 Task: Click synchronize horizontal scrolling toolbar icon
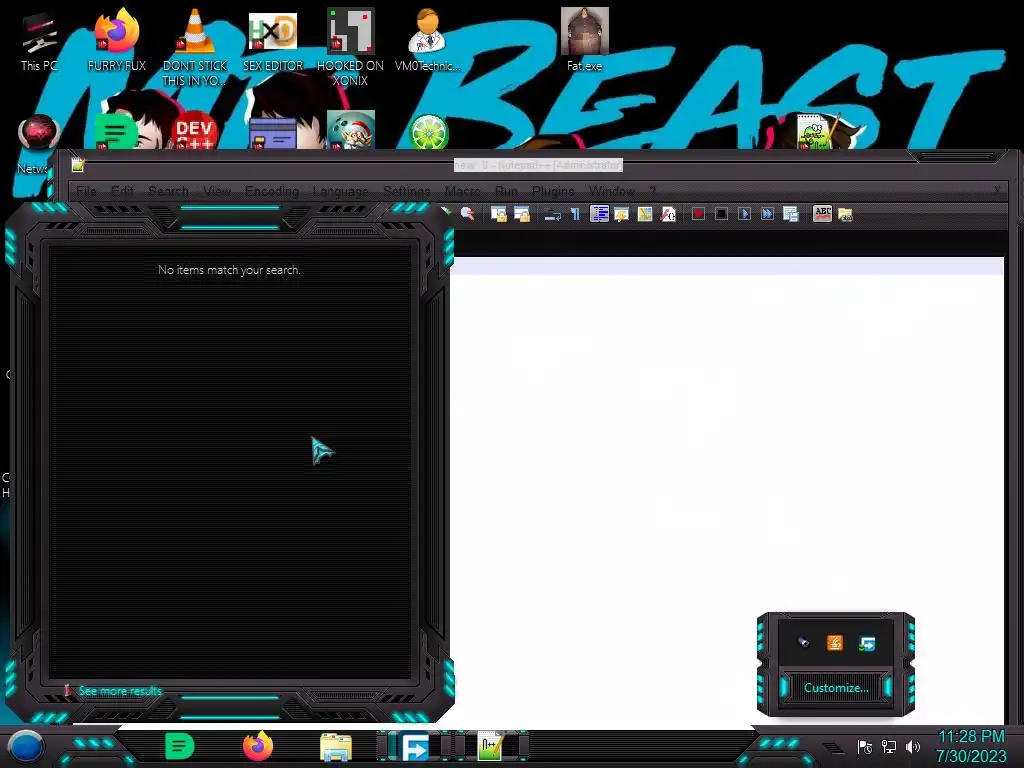pyautogui.click(x=522, y=214)
